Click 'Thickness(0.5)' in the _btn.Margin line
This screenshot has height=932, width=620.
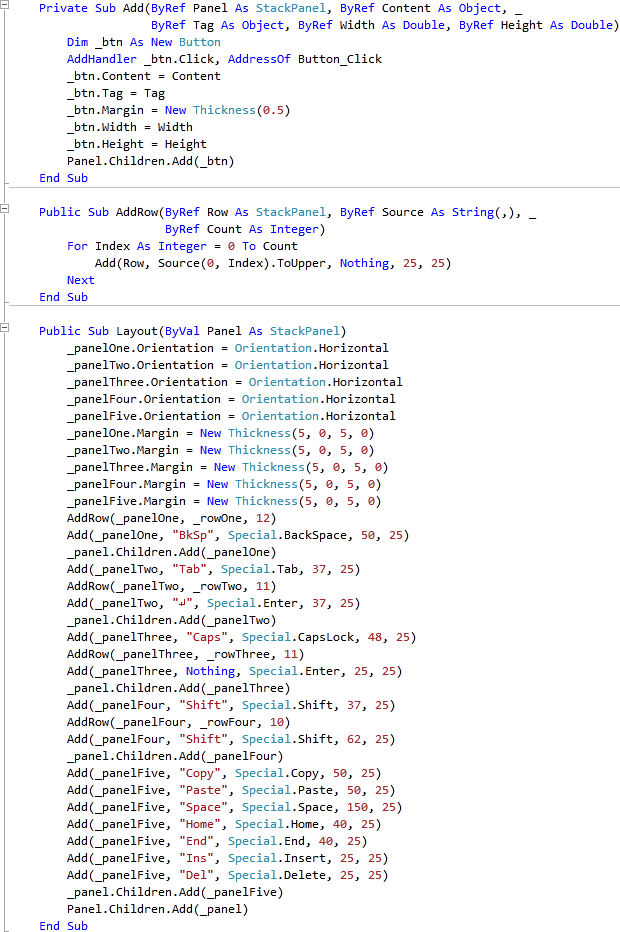[x=242, y=110]
